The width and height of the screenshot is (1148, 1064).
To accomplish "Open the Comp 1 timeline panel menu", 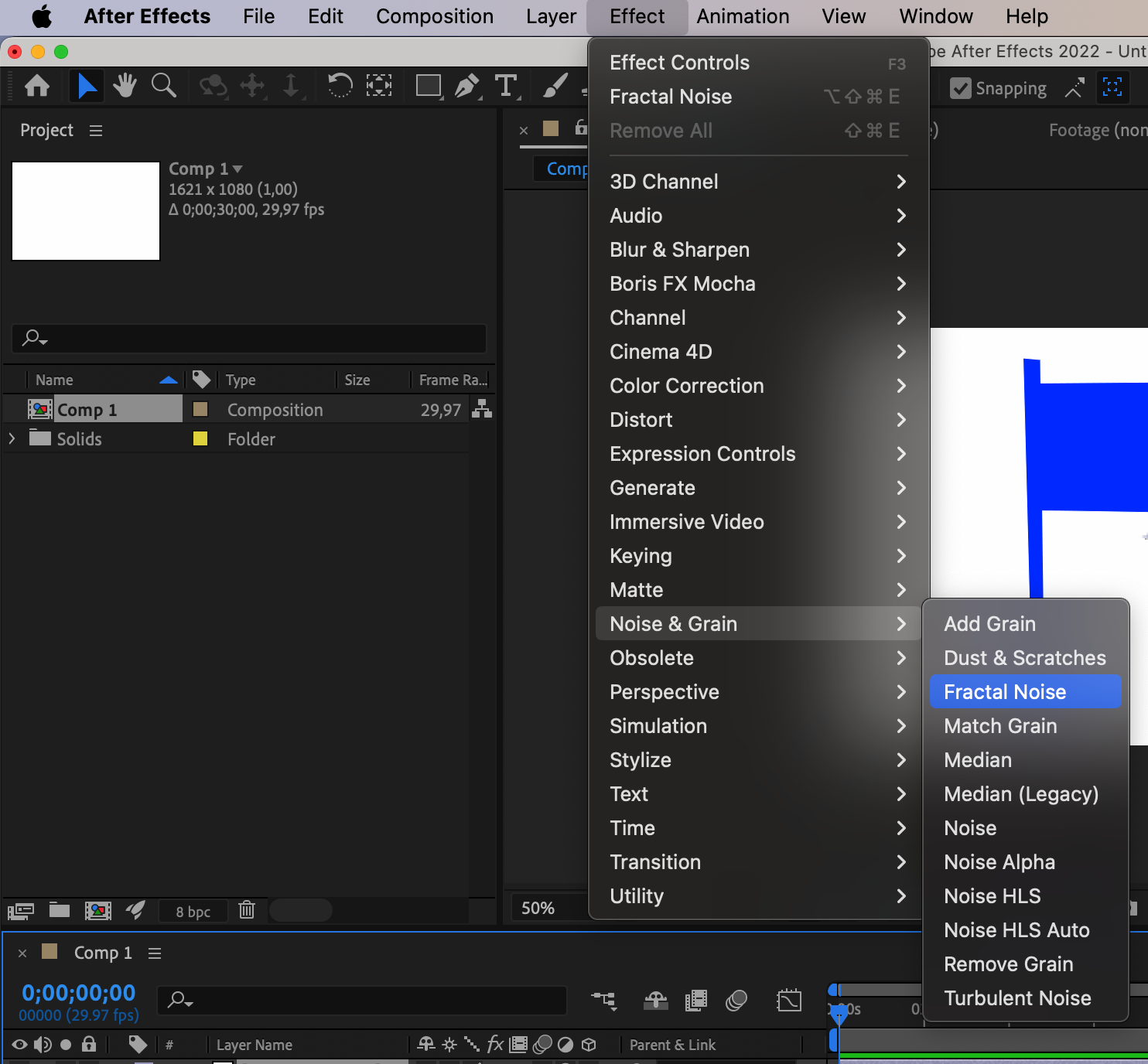I will (155, 953).
